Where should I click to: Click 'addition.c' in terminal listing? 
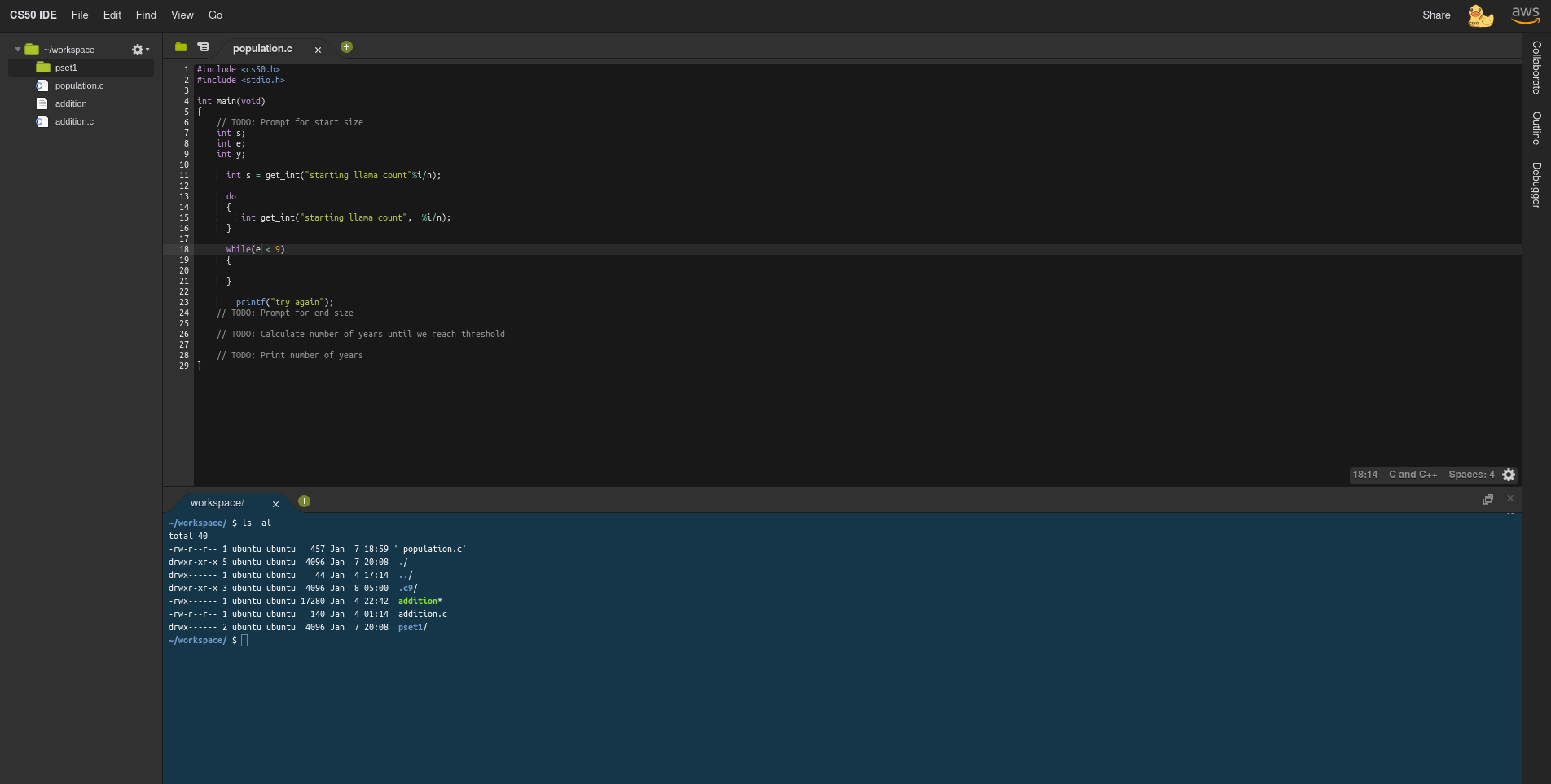coord(423,615)
